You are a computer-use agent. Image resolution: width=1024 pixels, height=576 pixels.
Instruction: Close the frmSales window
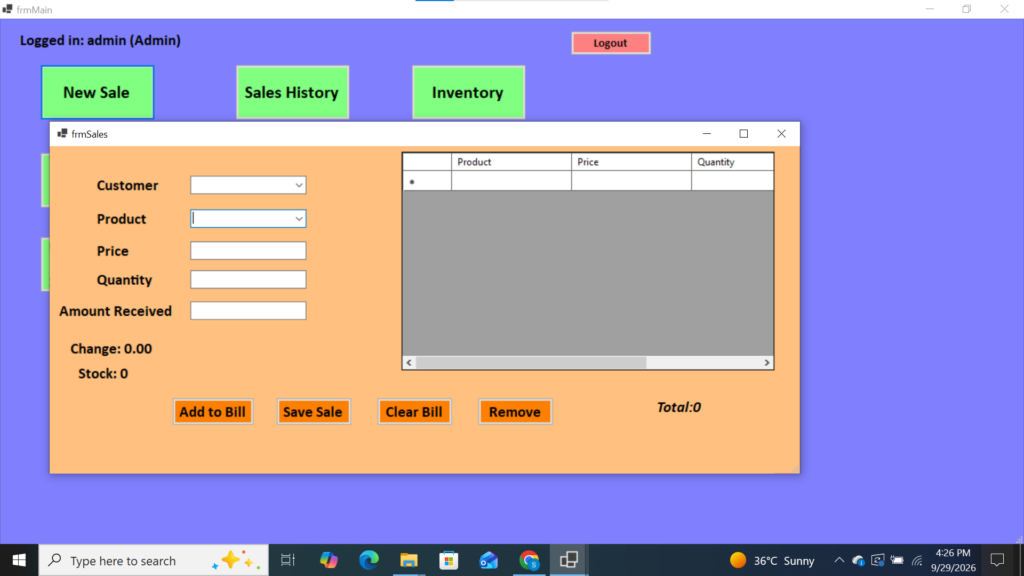point(782,134)
